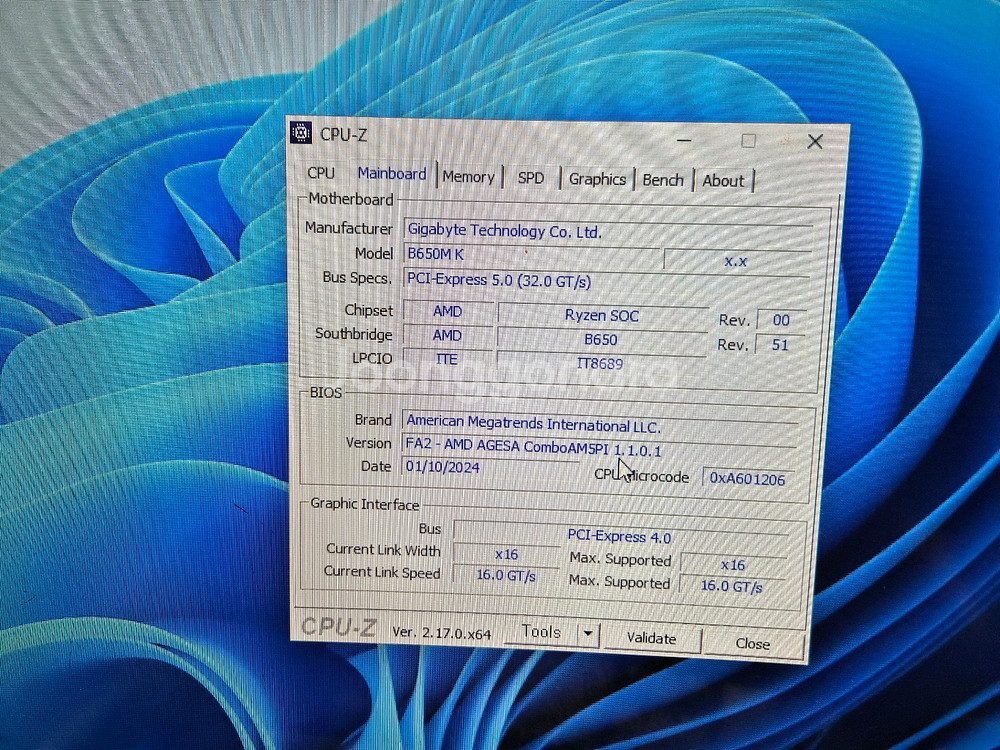Open the About tab
The height and width of the screenshot is (750, 1000).
pyautogui.click(x=723, y=181)
